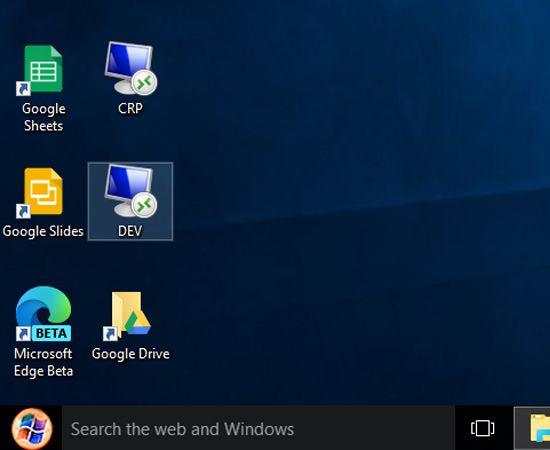The image size is (550, 450).
Task: Select the Google Drive folder shortcut icon
Action: [x=127, y=316]
